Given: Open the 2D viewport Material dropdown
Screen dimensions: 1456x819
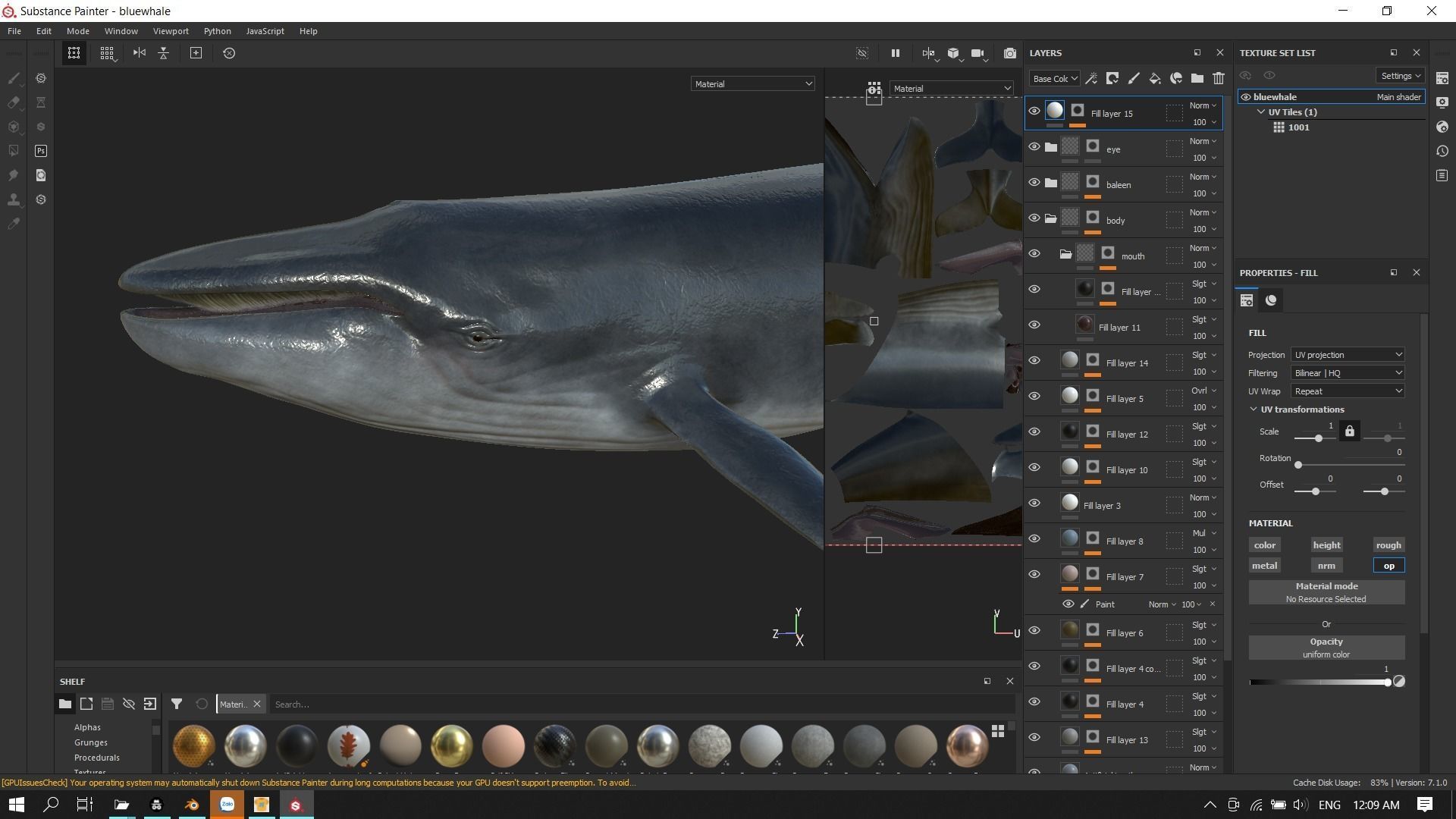Looking at the screenshot, I should pos(951,89).
